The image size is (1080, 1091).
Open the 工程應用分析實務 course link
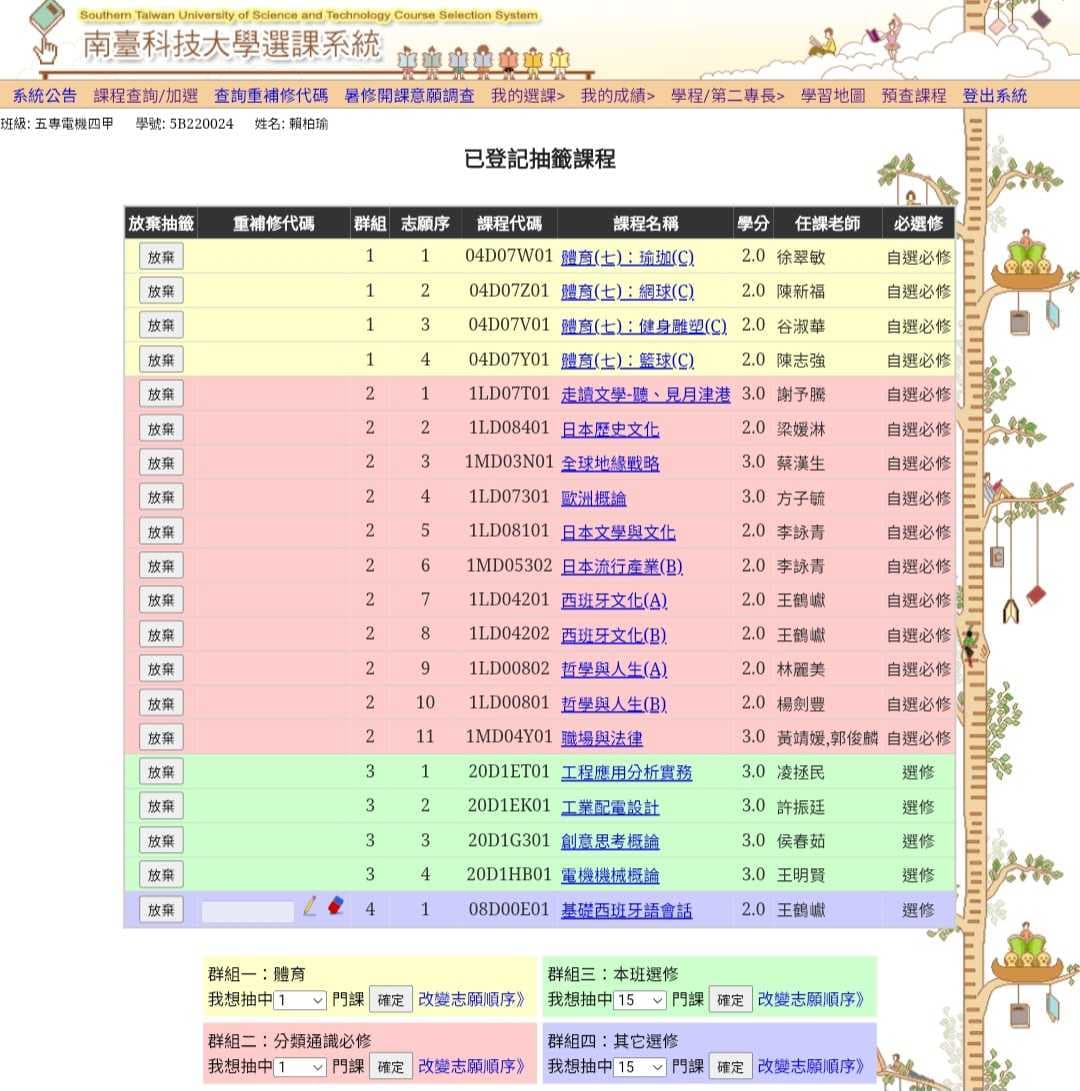626,772
